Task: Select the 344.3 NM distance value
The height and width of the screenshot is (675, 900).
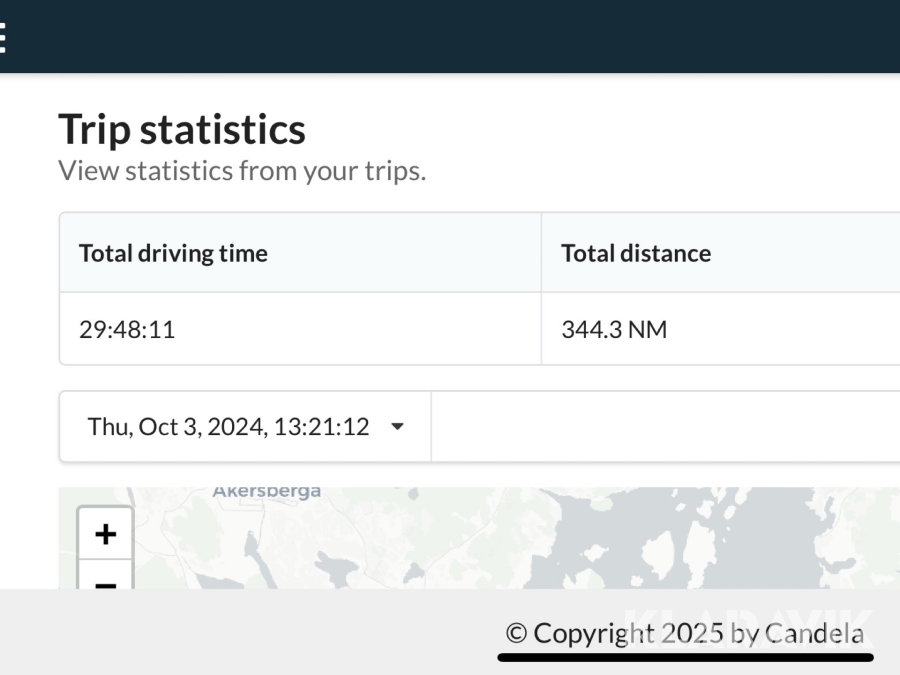Action: pos(614,329)
